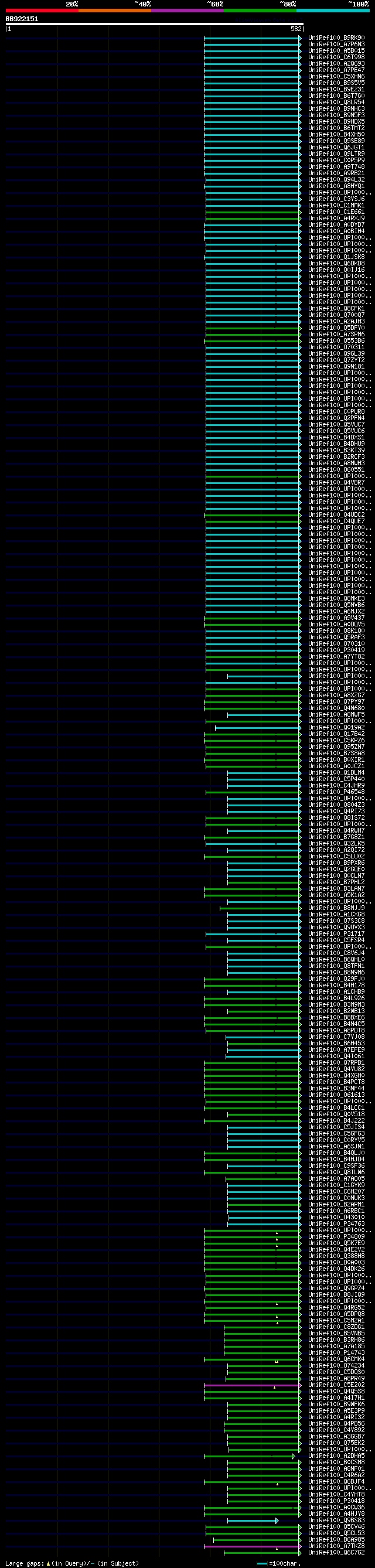
Task: Click the green ~80% identity legend segment
Action: [260, 11]
